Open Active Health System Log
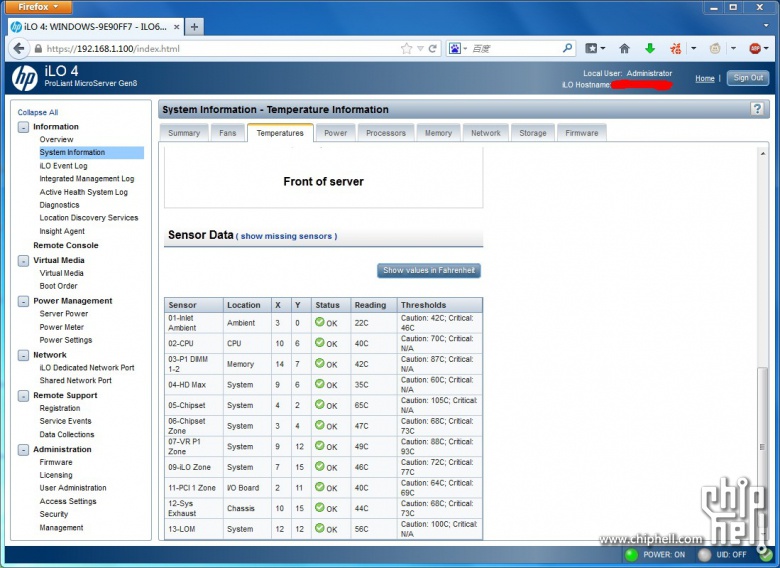This screenshot has width=780, height=568. coord(84,192)
